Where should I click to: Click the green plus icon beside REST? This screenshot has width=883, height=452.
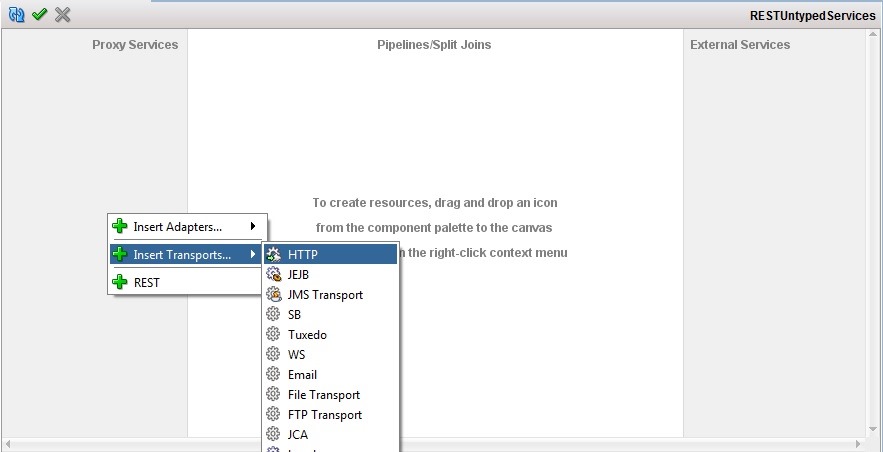pos(120,283)
